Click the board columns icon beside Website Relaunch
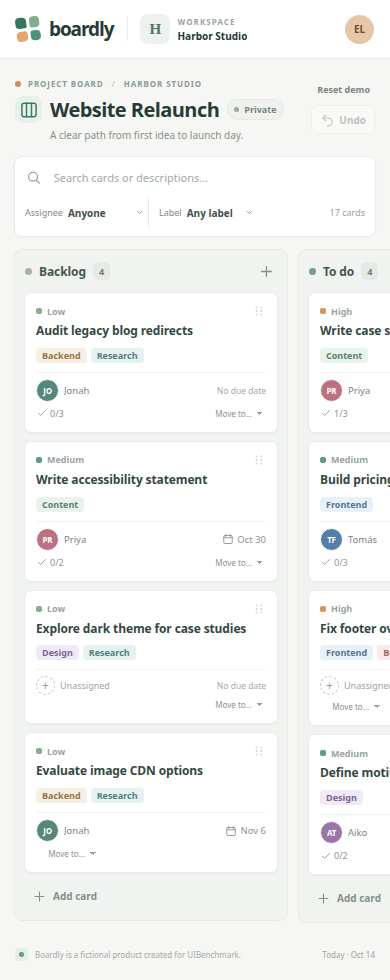Screen dimensions: 390x980 click(29, 110)
